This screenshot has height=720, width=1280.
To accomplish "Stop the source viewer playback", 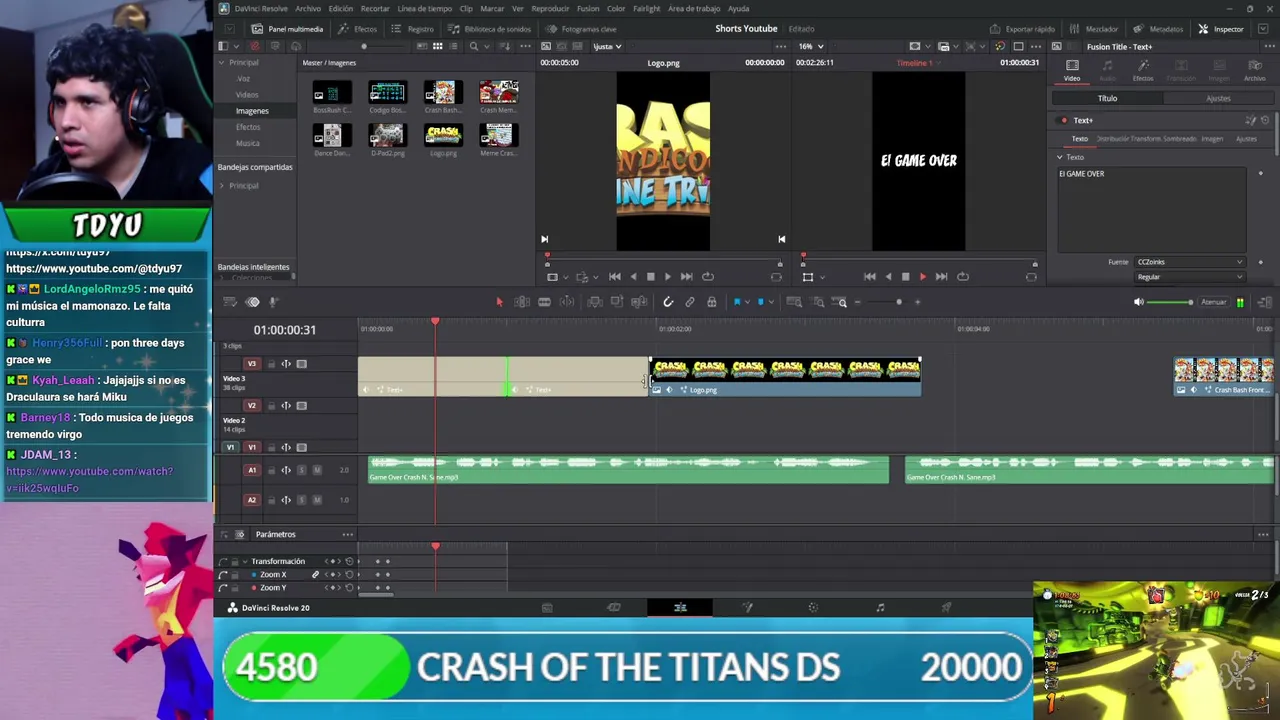I will coord(650,277).
